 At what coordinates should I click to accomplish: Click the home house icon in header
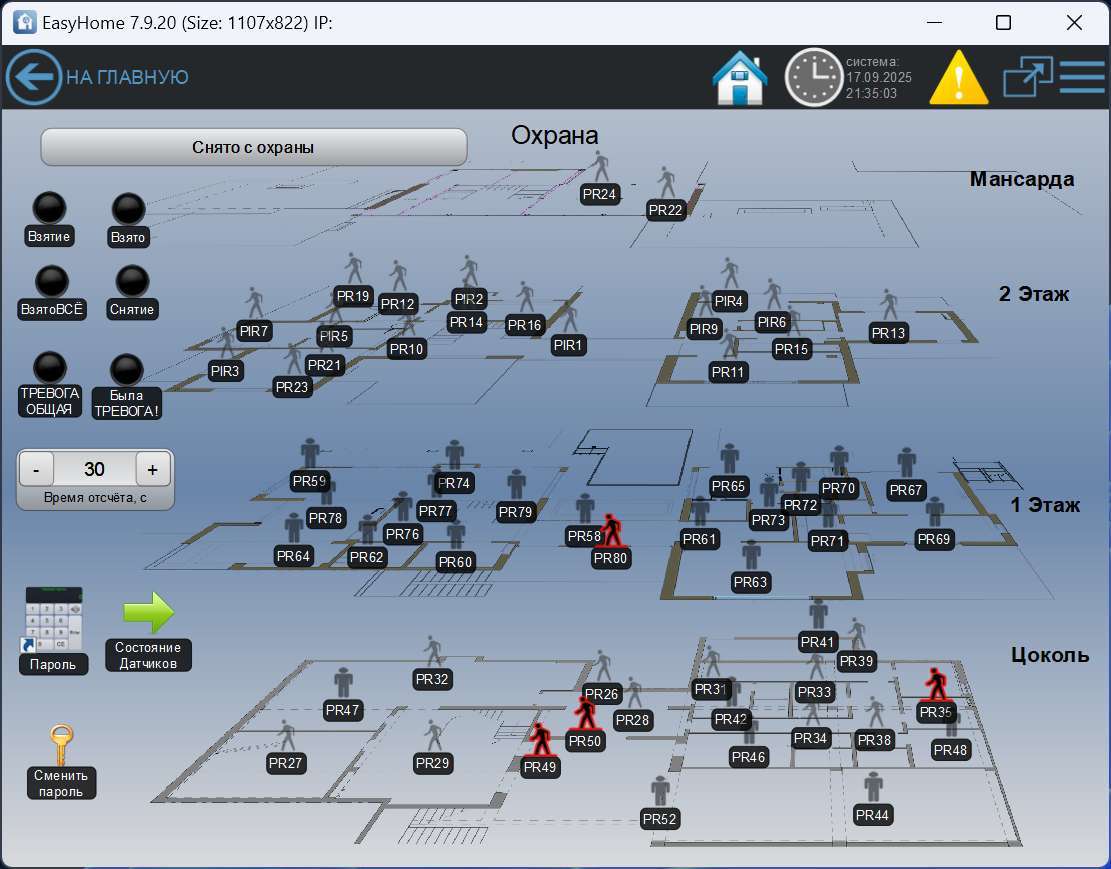click(x=739, y=77)
